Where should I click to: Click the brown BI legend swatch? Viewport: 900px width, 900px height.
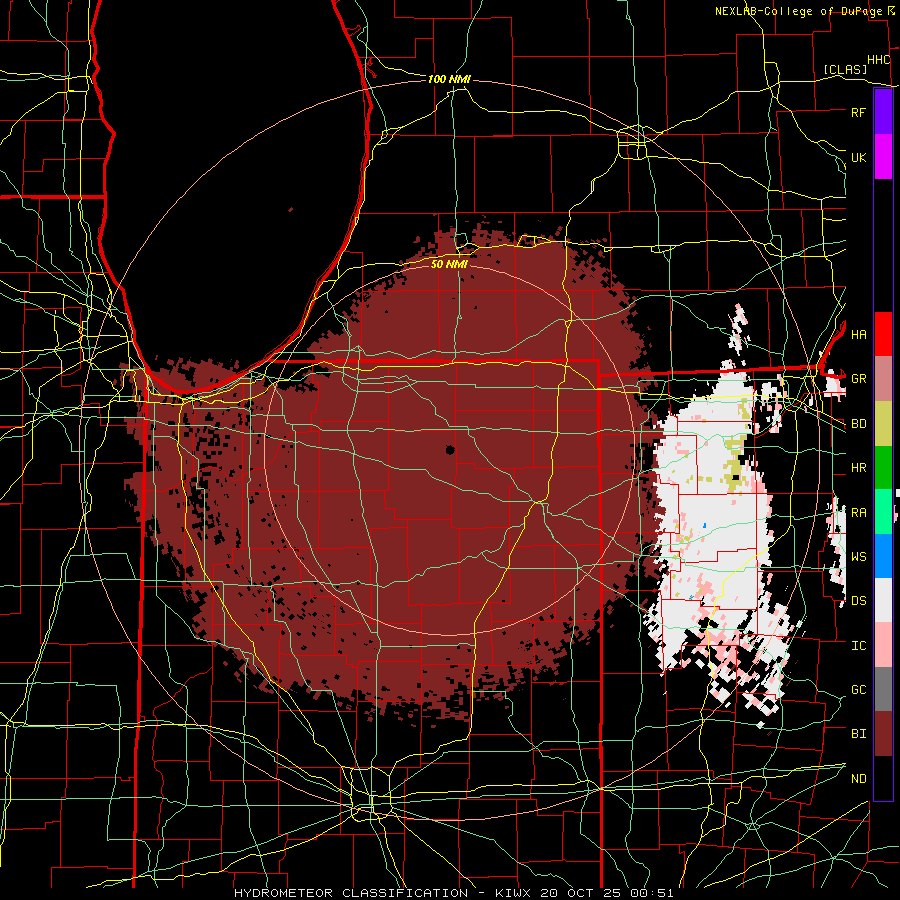[883, 734]
